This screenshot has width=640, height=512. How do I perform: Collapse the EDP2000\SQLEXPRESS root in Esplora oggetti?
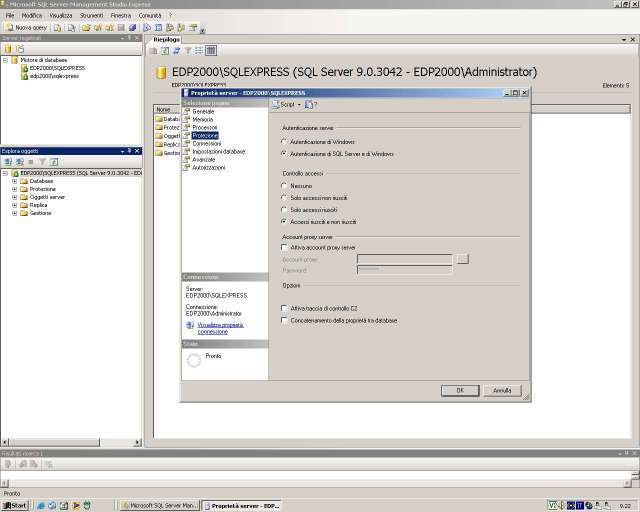tap(5, 173)
